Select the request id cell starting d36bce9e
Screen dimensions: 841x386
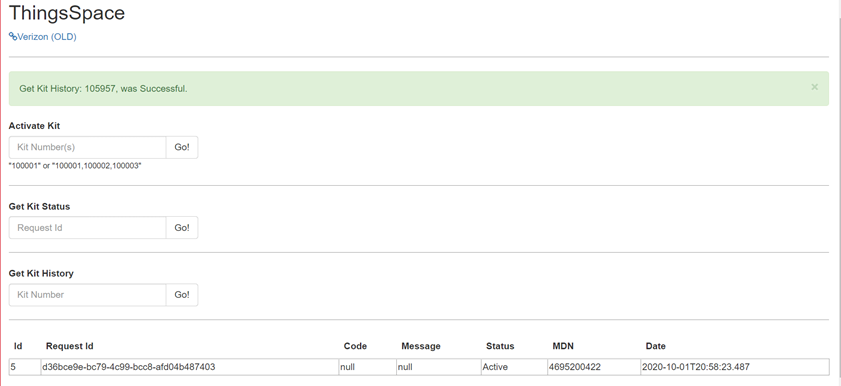(x=189, y=367)
